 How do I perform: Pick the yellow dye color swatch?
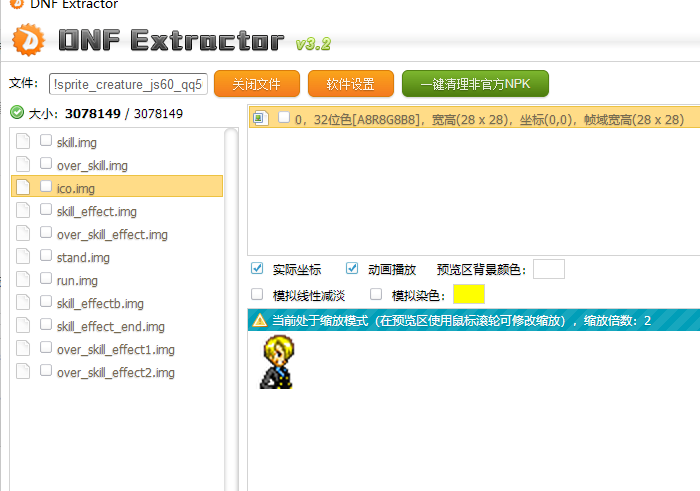[x=469, y=294]
